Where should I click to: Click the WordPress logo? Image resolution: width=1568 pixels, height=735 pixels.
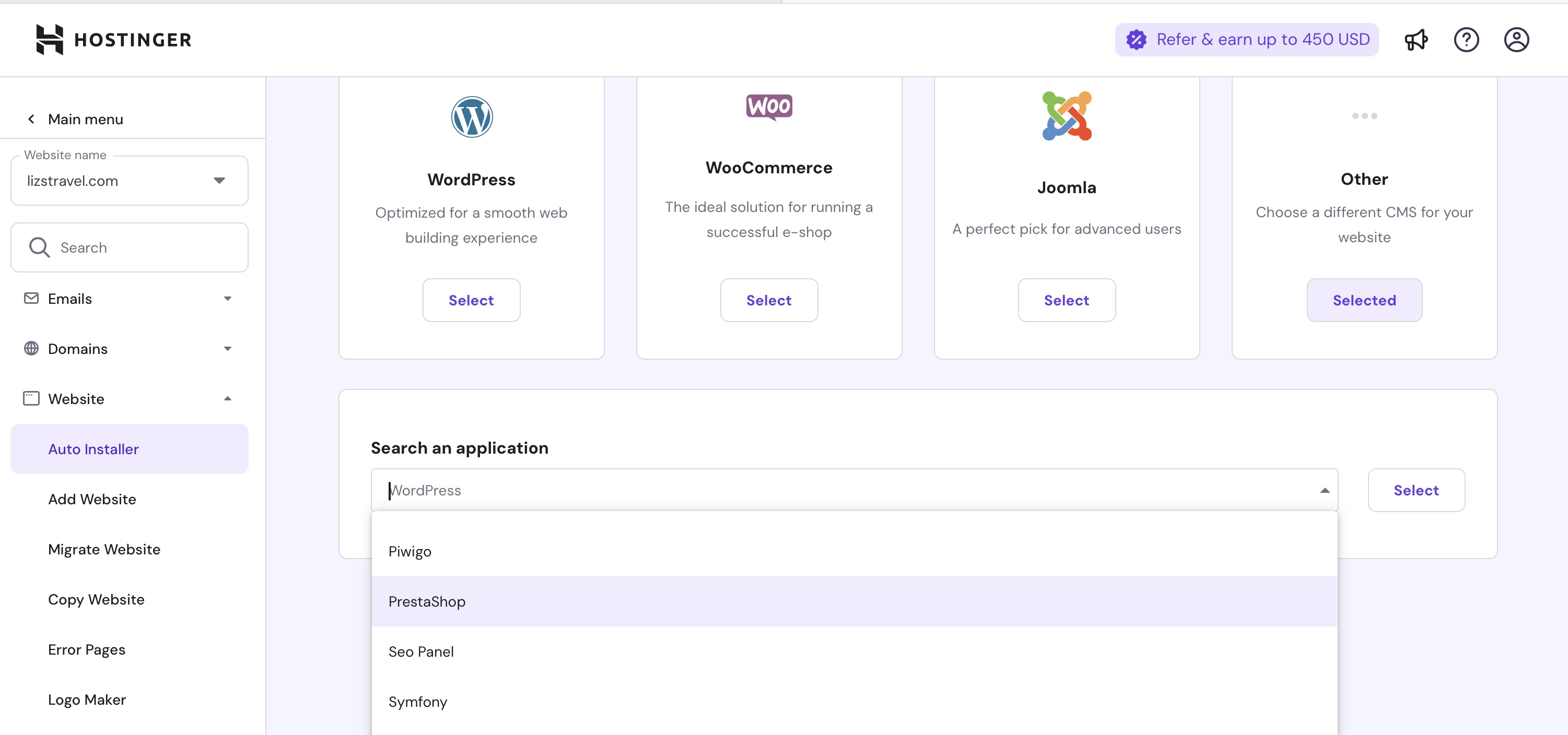(x=472, y=117)
